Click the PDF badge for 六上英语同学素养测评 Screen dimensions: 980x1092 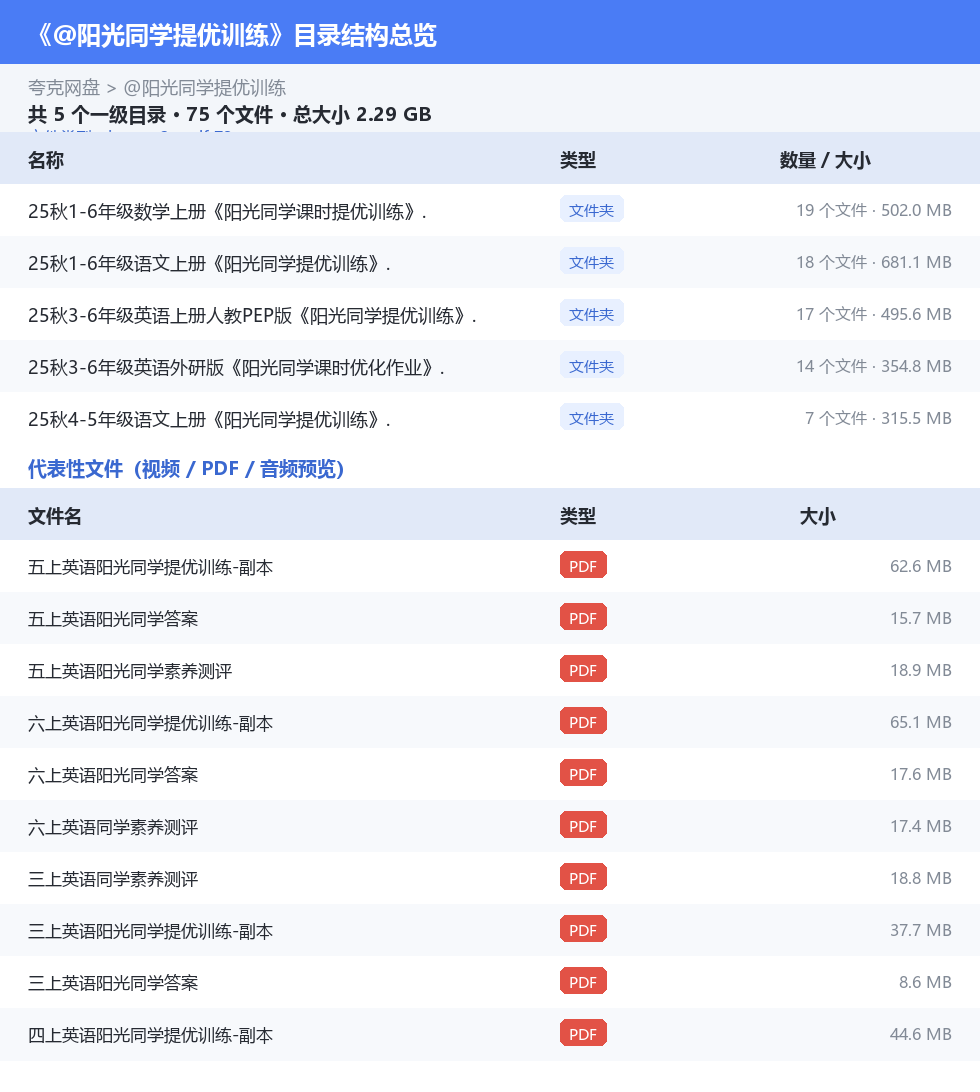583,826
